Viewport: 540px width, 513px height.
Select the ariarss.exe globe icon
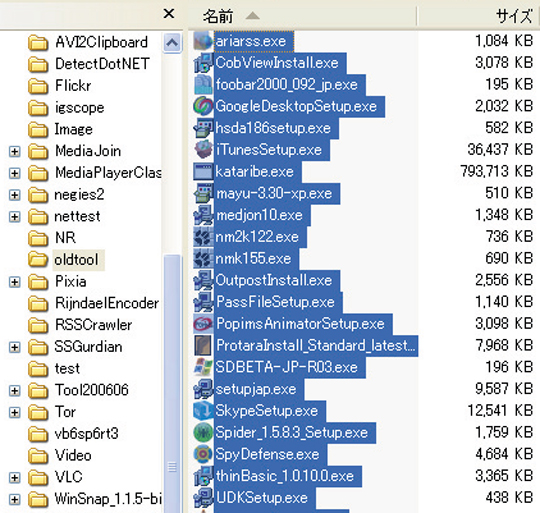tap(203, 41)
